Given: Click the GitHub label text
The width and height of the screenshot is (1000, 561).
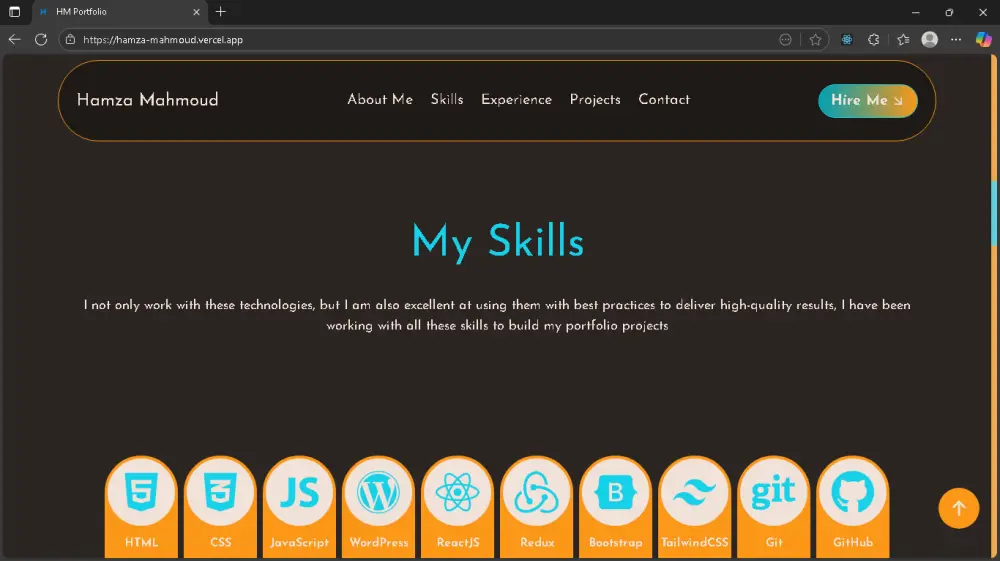Looking at the screenshot, I should (853, 543).
